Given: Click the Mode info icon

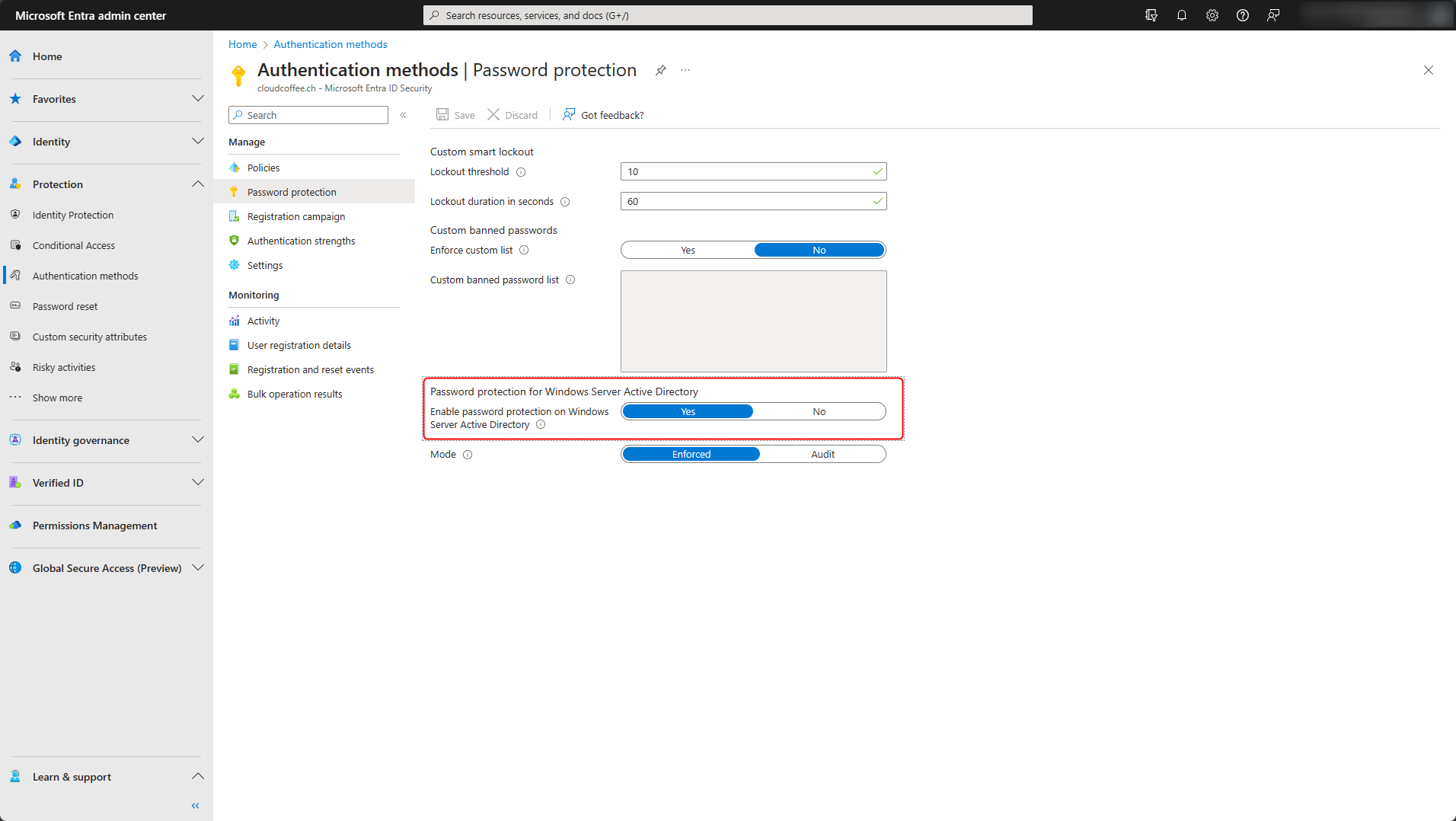Looking at the screenshot, I should (468, 455).
